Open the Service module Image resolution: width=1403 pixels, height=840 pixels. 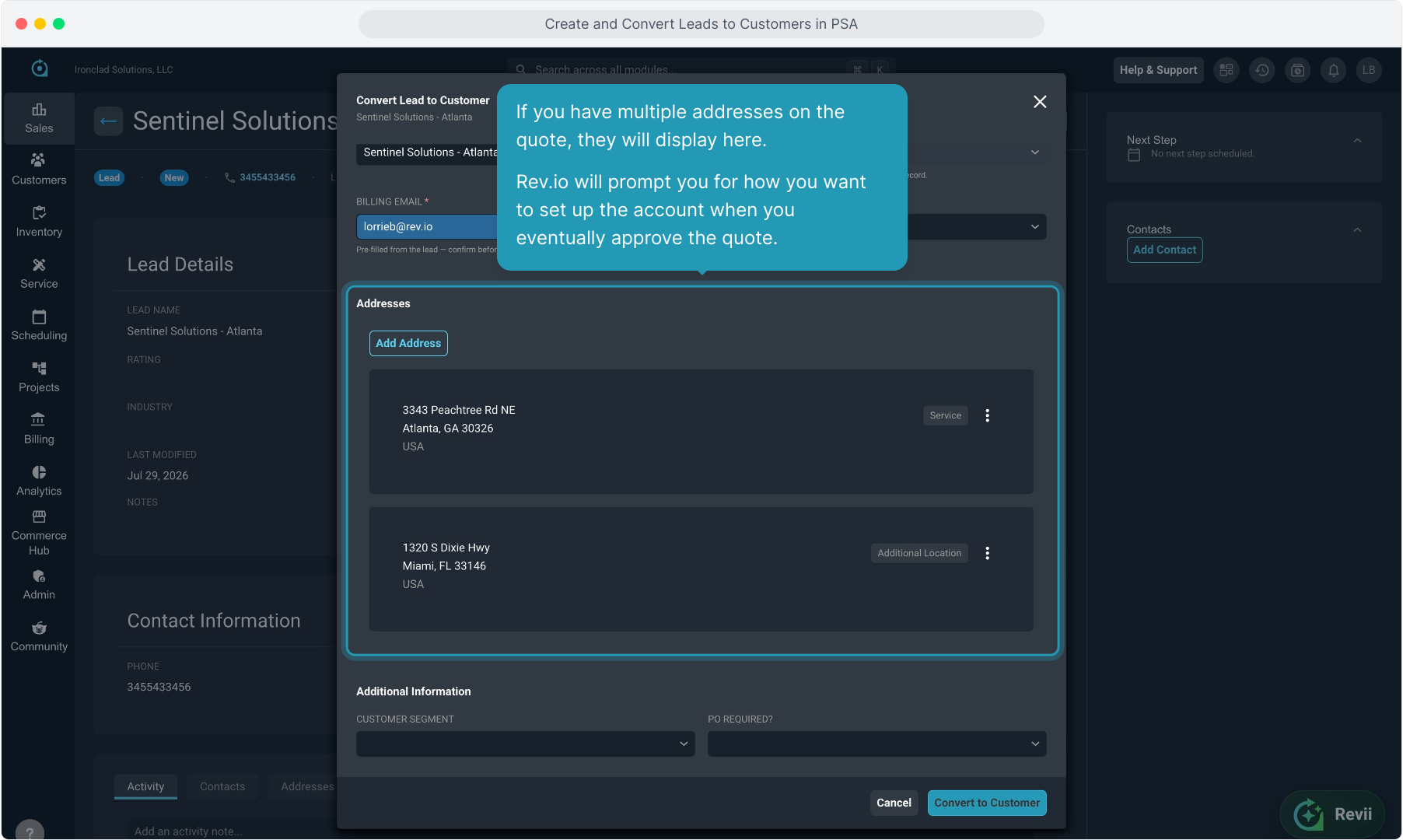tap(39, 274)
